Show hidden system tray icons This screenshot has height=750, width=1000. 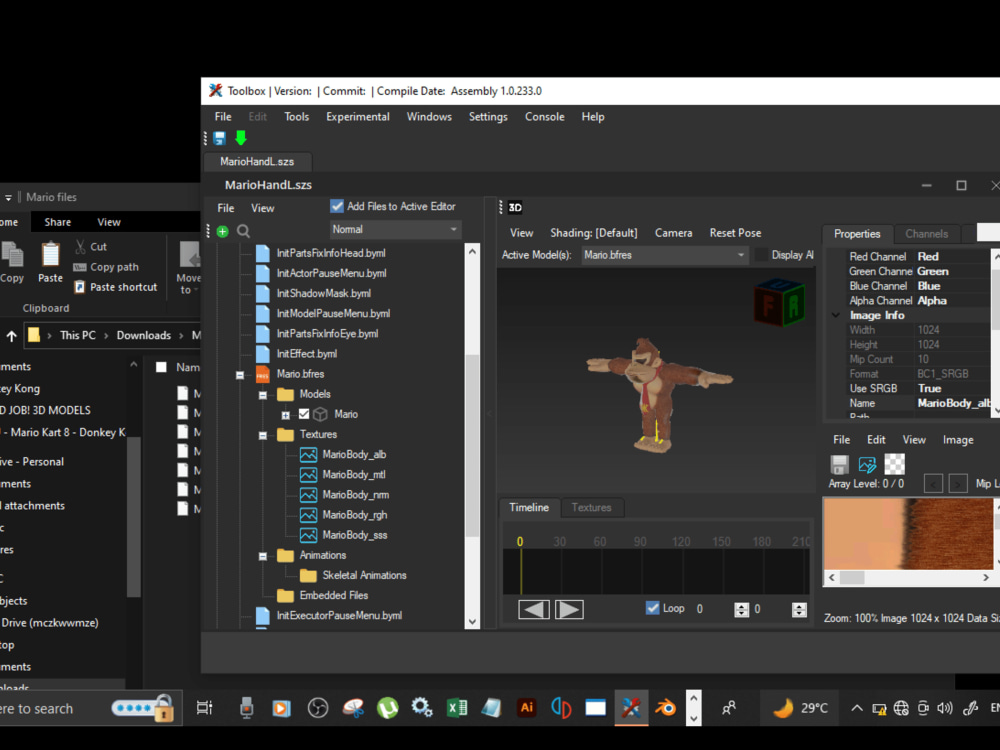click(x=857, y=708)
